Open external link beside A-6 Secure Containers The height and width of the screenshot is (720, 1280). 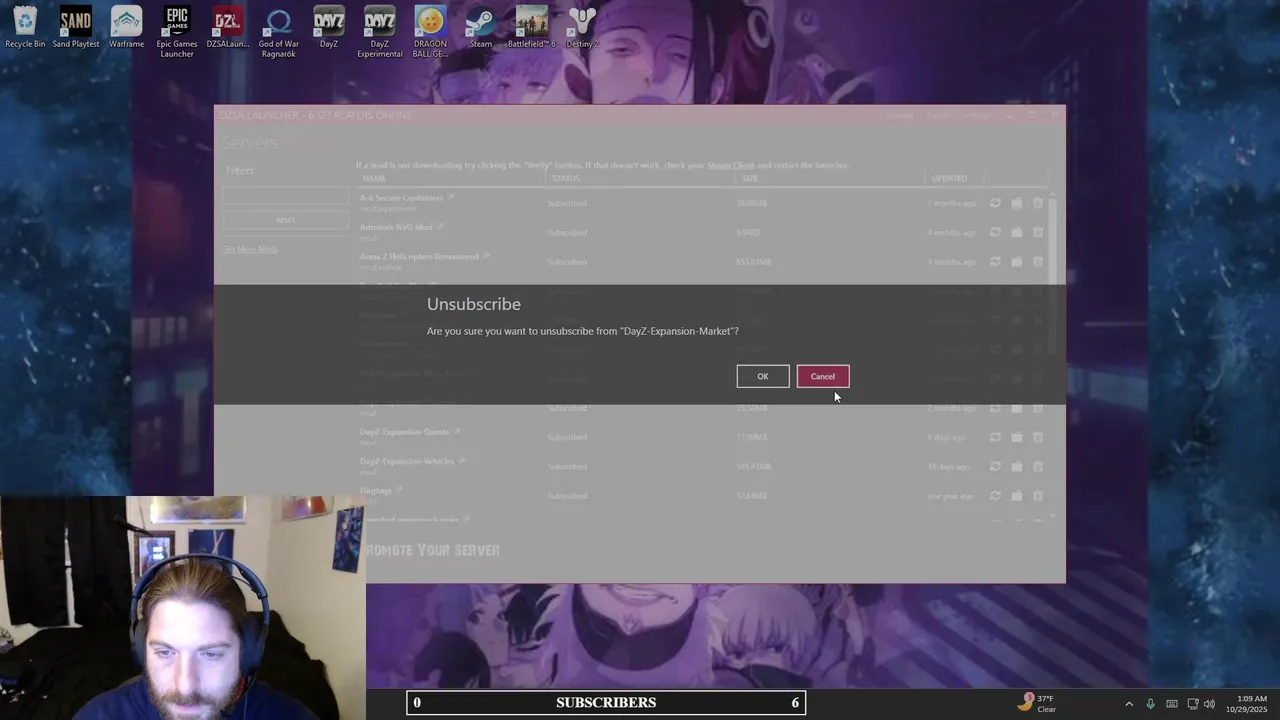[x=451, y=197]
